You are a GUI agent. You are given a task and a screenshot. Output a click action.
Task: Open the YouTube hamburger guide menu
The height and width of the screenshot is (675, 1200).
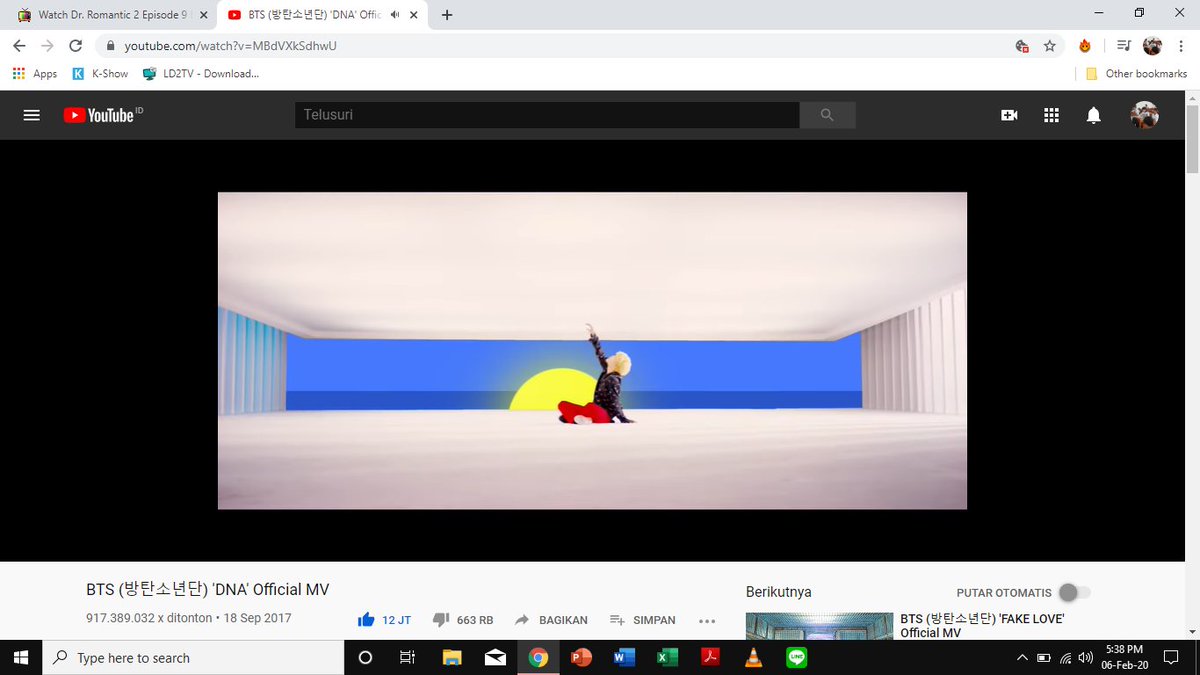[31, 115]
